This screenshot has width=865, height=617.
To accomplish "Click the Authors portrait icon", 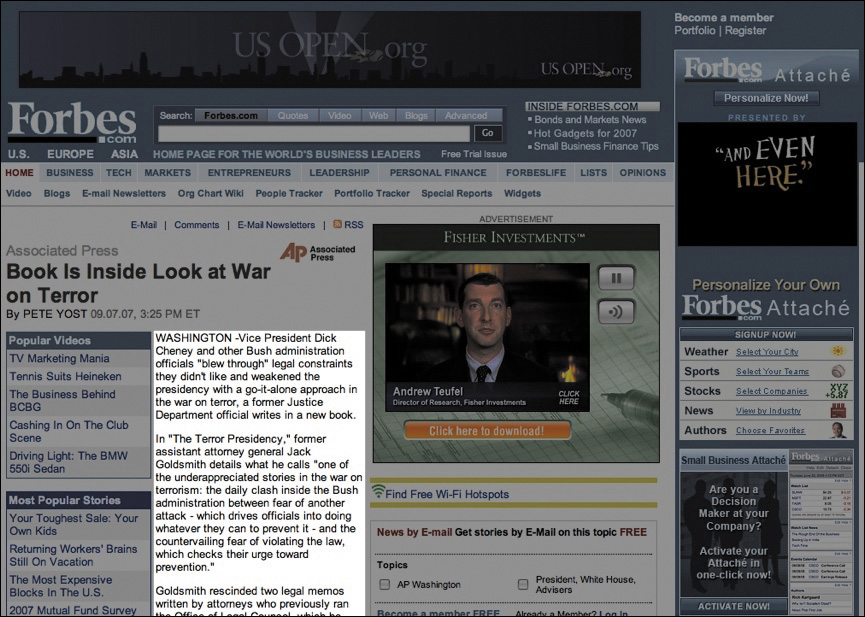I will 838,430.
